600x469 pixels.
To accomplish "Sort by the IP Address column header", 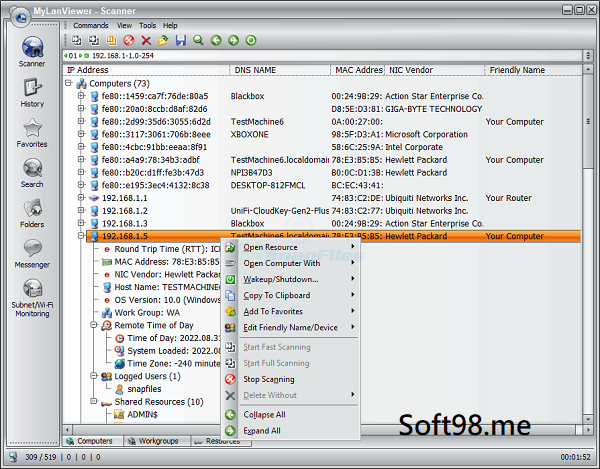I will [146, 70].
